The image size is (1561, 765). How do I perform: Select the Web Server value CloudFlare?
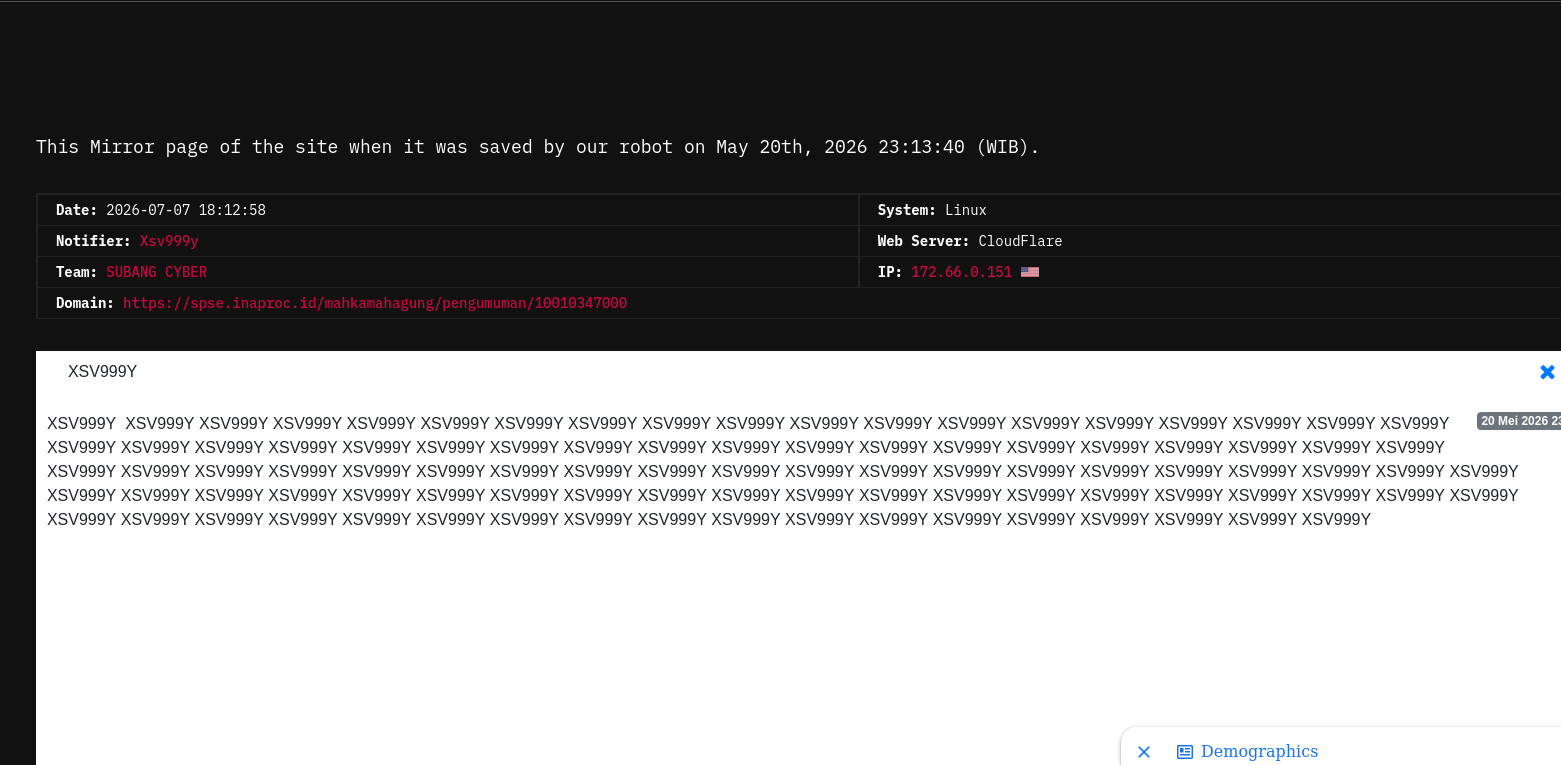(1020, 241)
